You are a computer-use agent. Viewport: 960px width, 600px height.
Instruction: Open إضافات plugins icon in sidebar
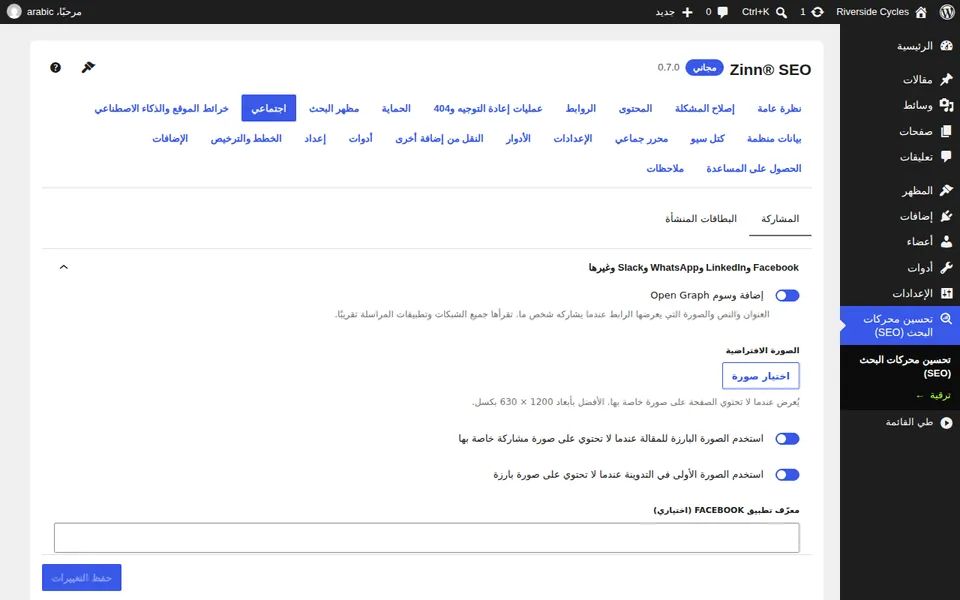(947, 216)
